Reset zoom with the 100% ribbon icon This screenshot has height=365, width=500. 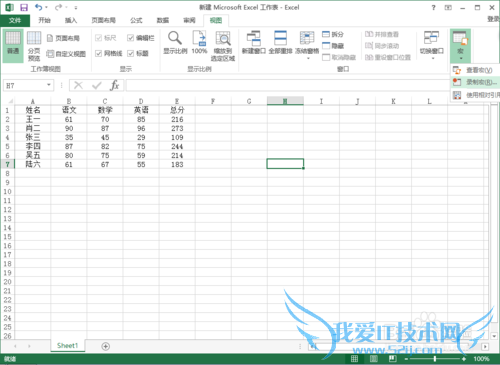pos(199,42)
